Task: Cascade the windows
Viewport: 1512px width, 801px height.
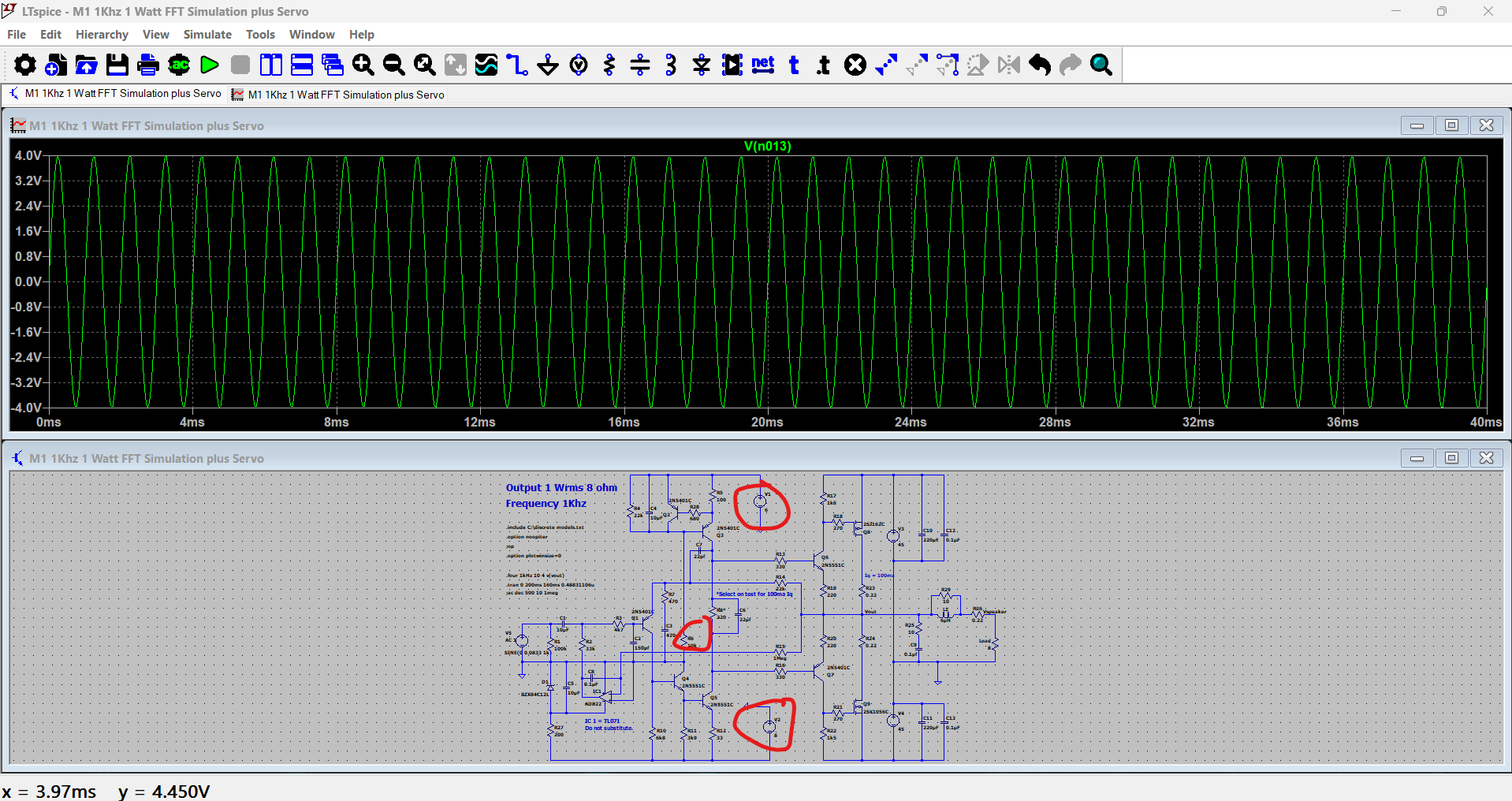Action: click(333, 65)
